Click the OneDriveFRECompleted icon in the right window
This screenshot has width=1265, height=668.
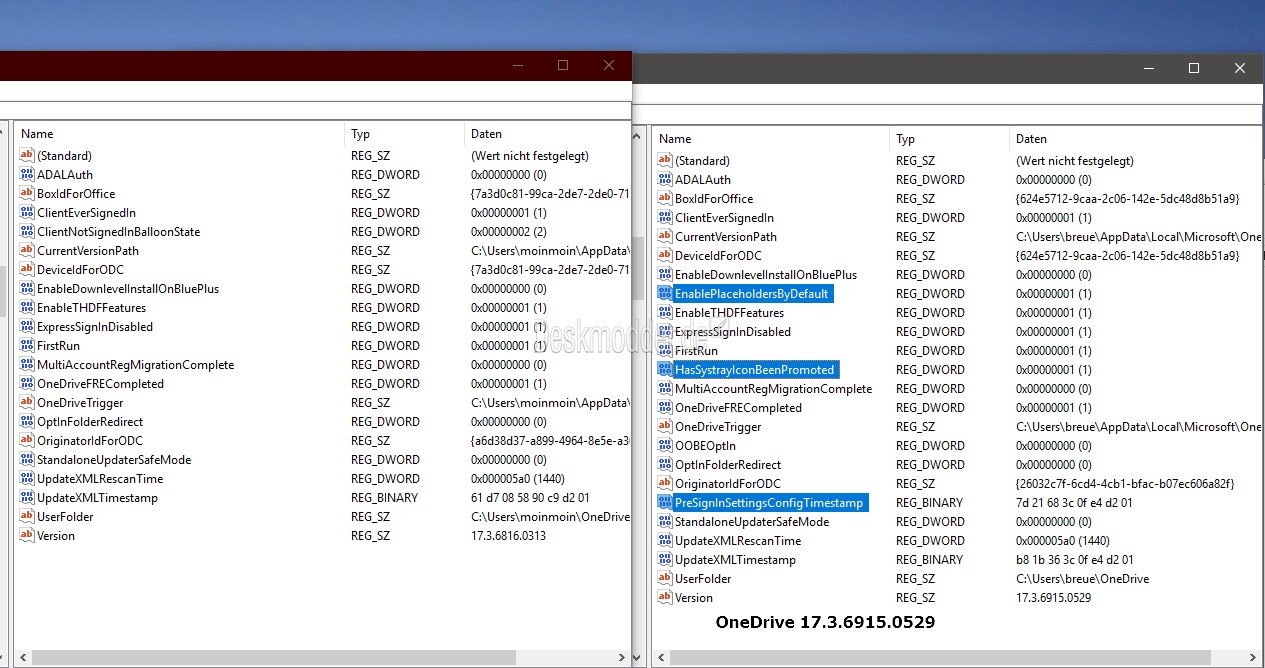665,407
